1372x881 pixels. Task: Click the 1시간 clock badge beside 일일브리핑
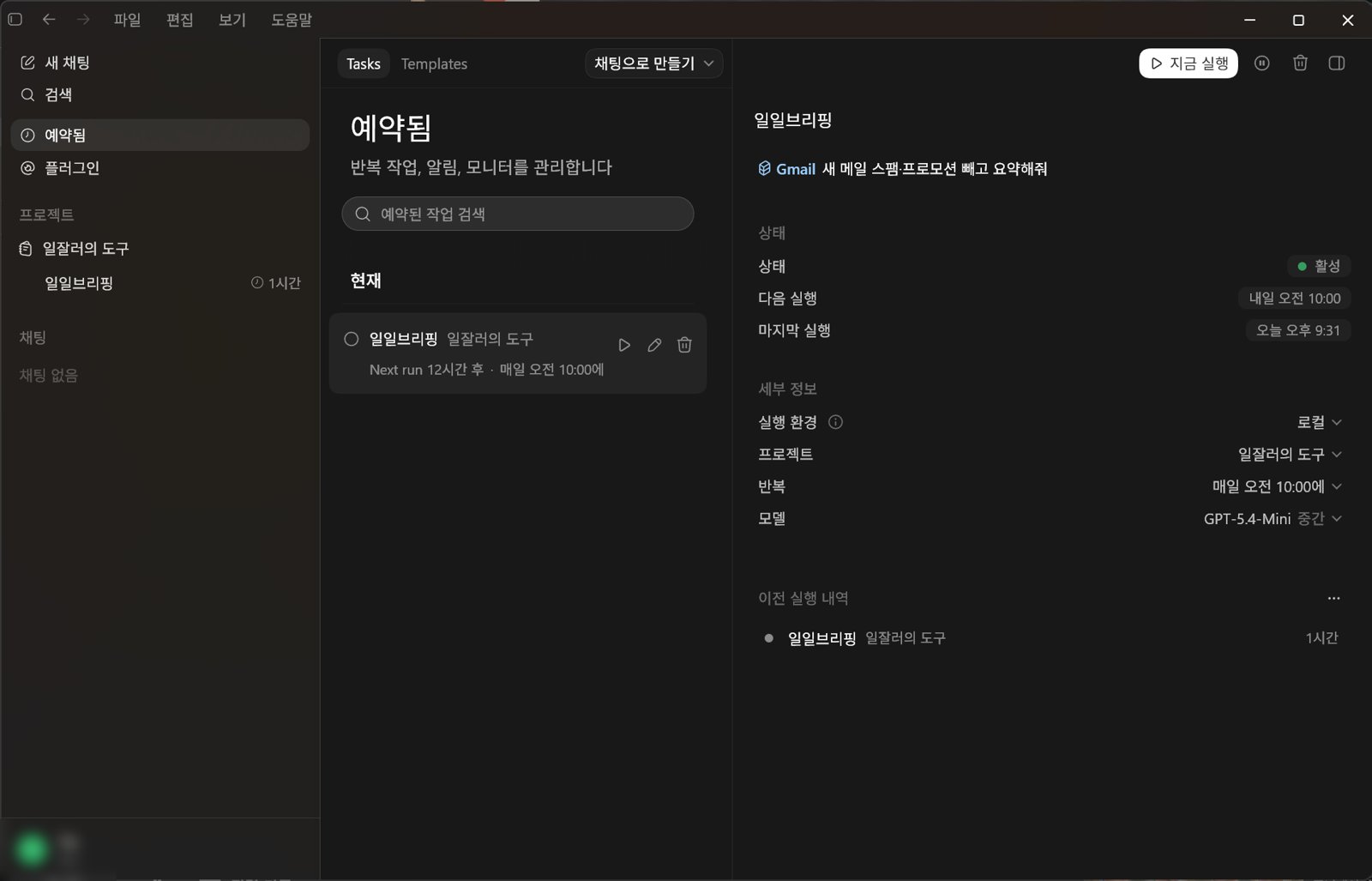coord(275,283)
